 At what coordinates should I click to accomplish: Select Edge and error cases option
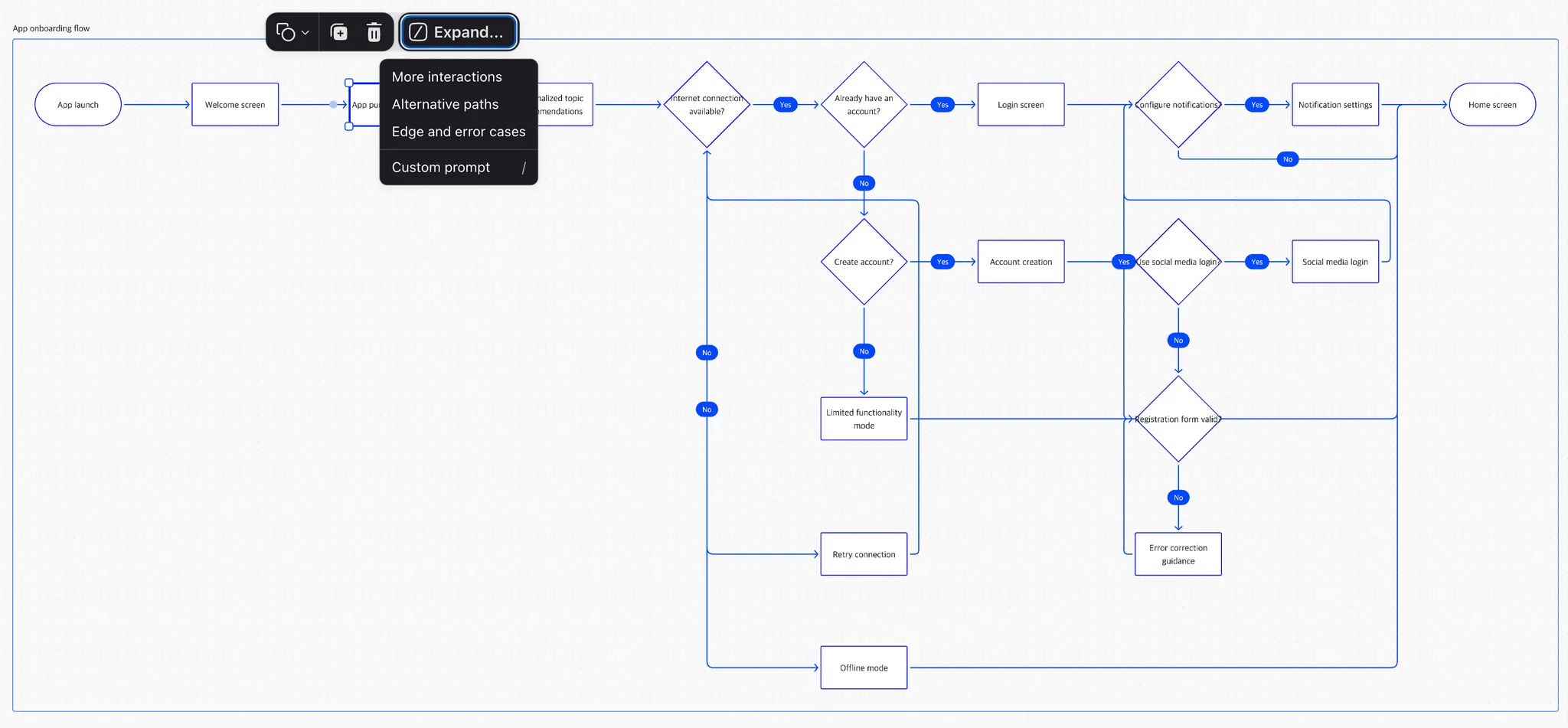pos(459,132)
